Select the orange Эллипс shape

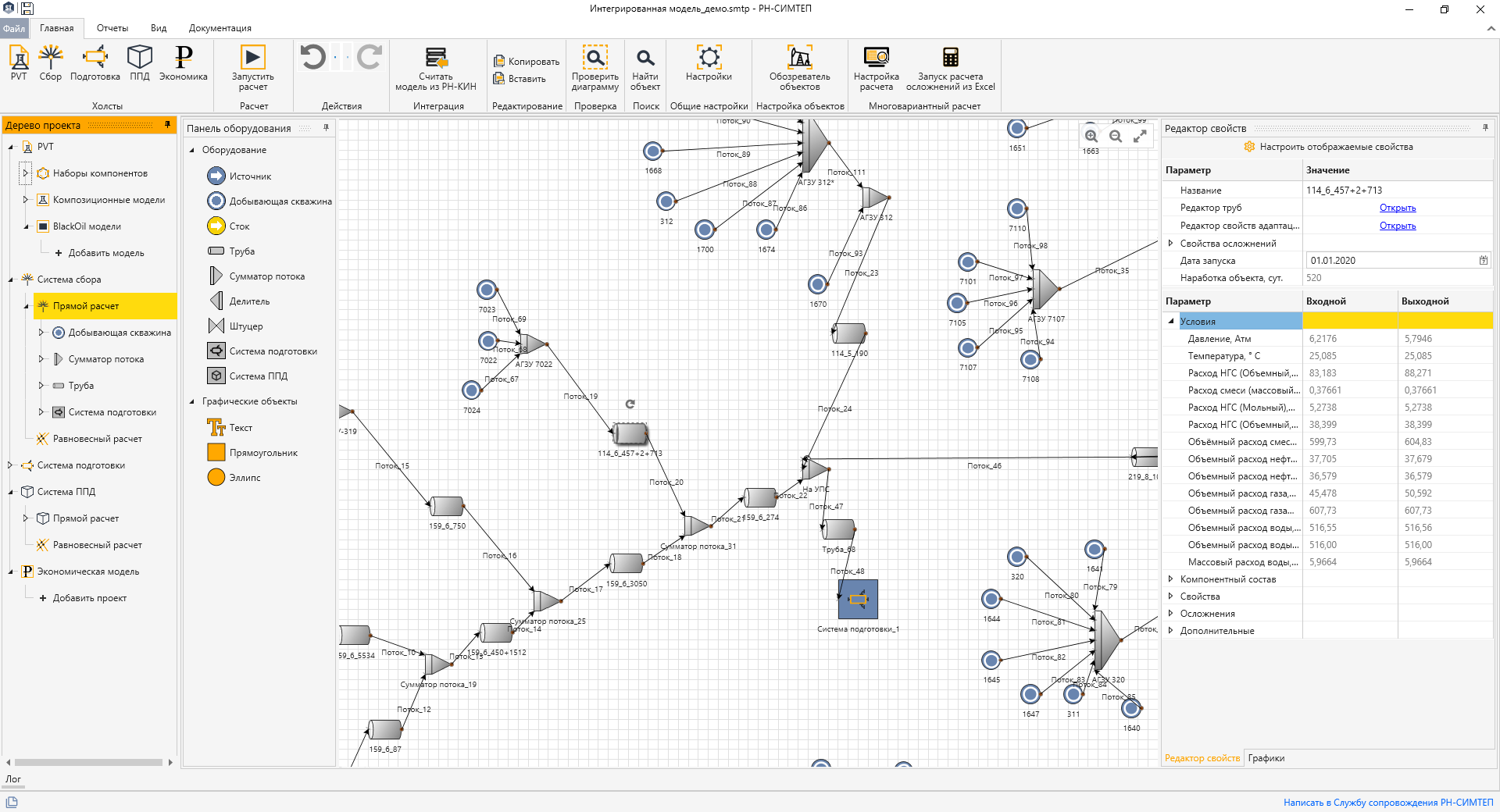234,478
